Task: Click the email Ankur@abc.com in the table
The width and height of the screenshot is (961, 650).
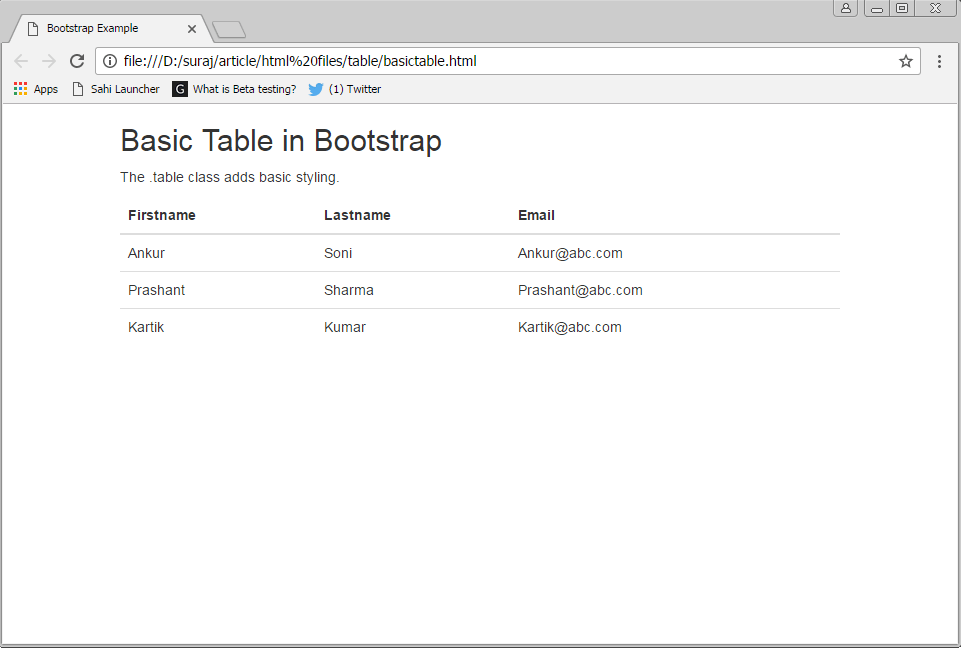Action: pos(570,253)
